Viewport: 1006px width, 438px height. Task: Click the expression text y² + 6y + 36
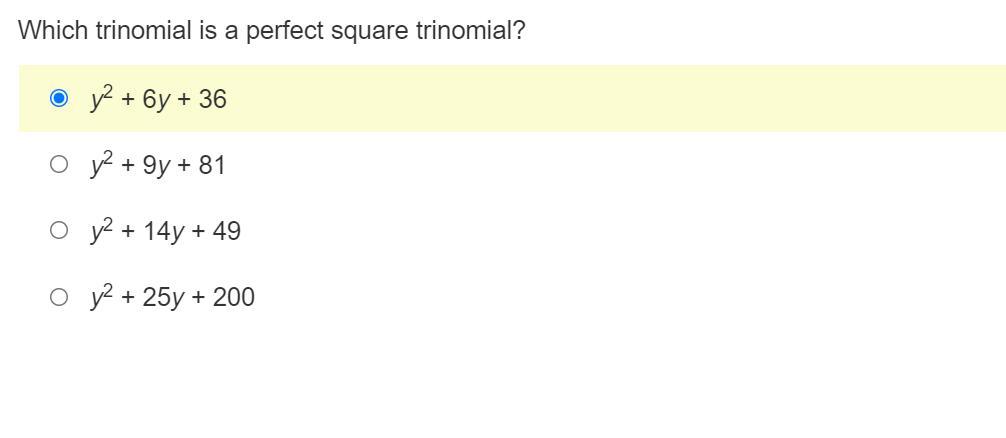tap(158, 98)
